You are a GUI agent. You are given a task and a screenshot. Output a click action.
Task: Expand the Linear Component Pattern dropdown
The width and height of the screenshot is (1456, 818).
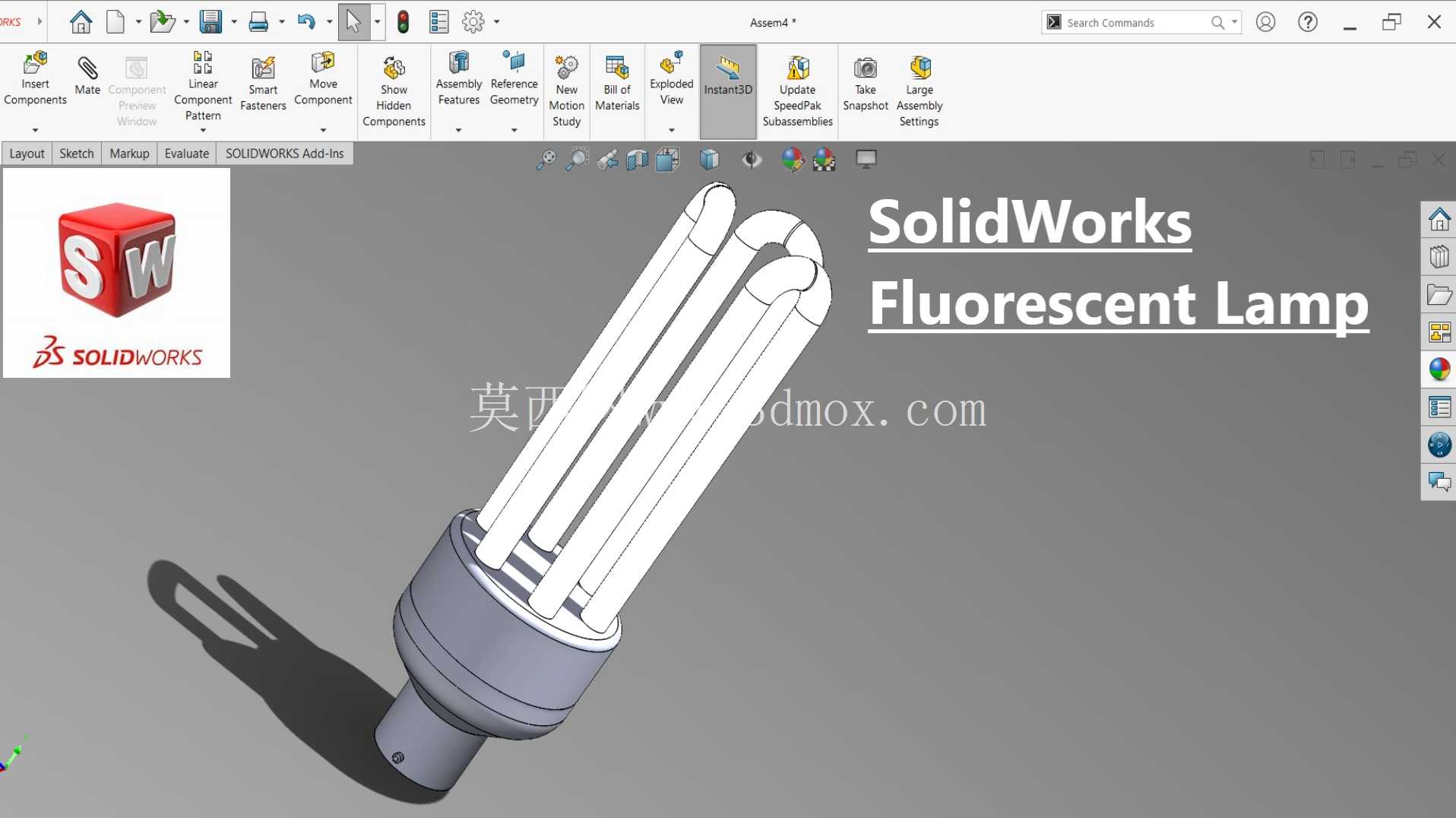(203, 131)
